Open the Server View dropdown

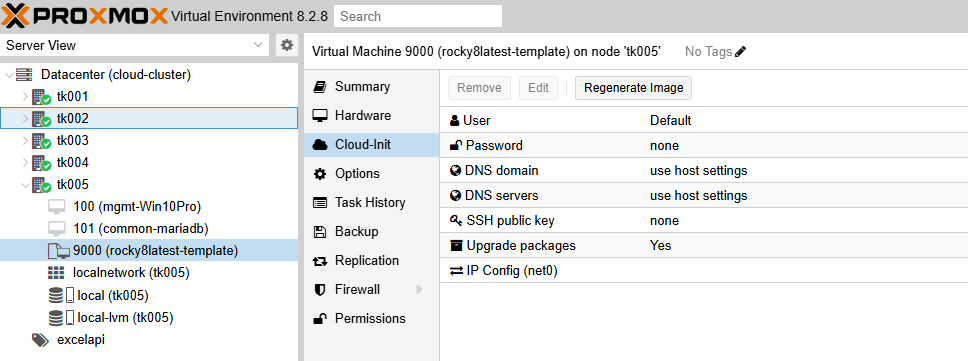(x=257, y=45)
